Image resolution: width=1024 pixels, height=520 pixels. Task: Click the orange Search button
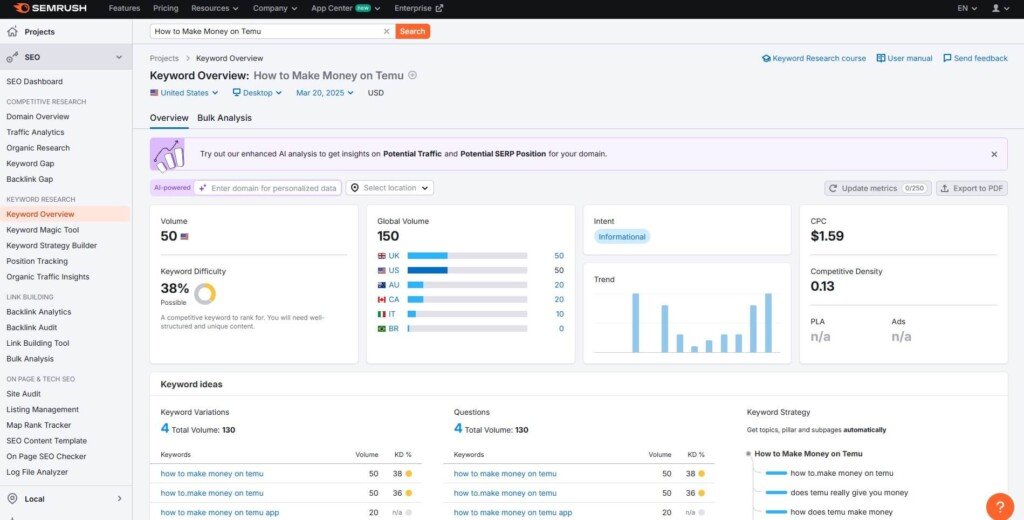(x=412, y=31)
